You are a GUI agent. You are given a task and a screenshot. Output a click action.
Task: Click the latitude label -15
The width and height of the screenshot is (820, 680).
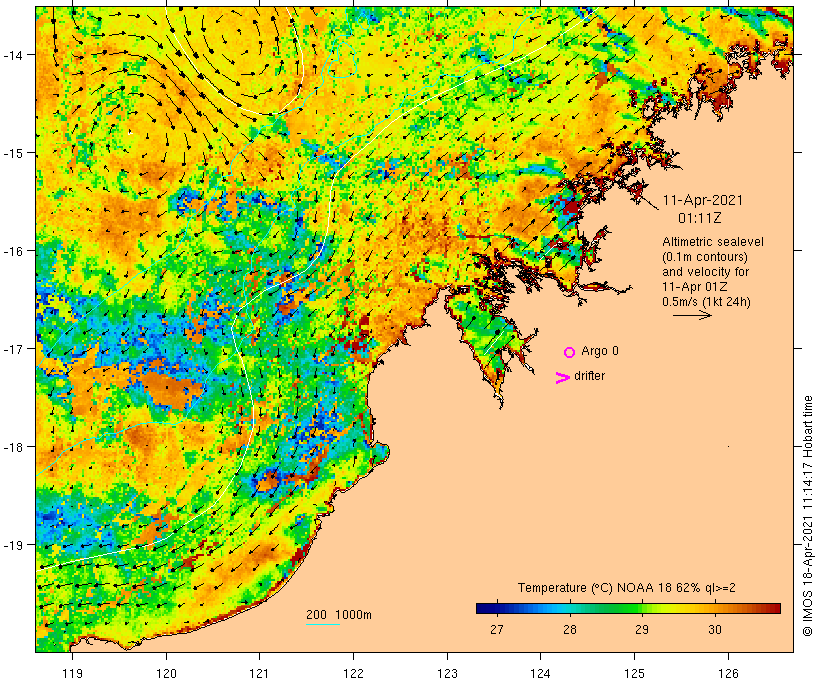coord(13,153)
